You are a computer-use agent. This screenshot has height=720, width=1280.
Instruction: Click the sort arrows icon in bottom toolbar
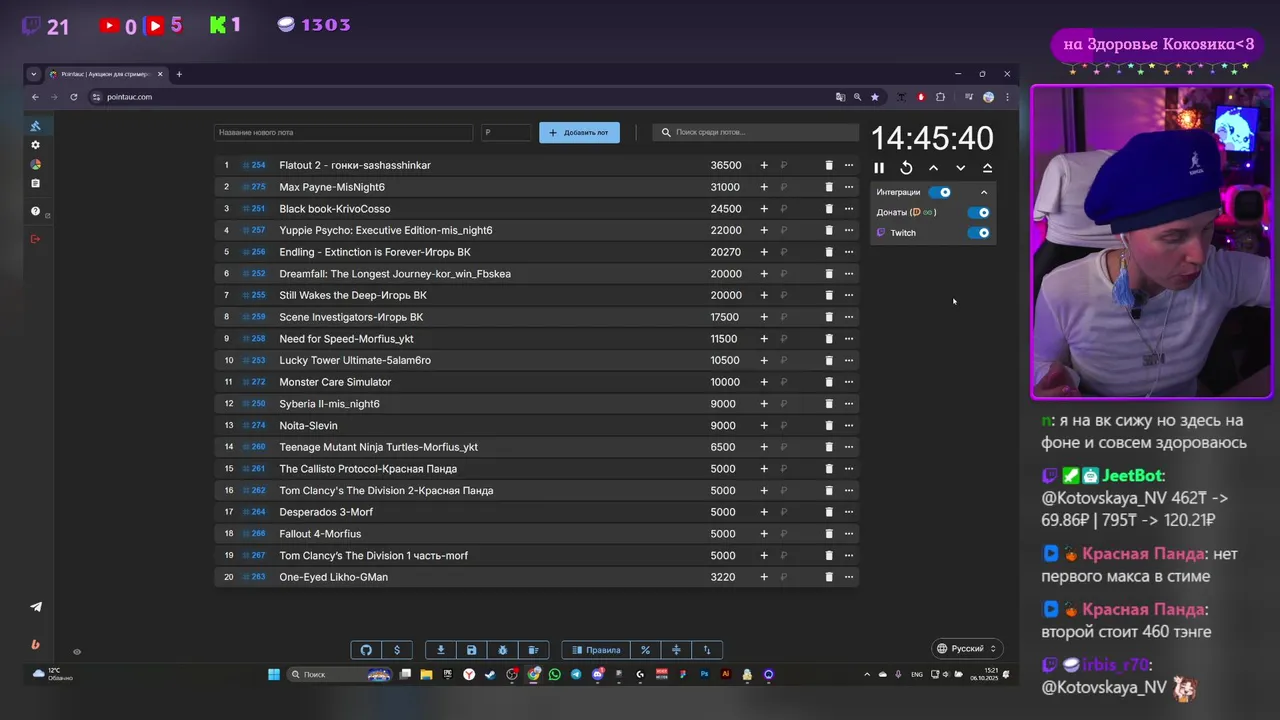[x=707, y=650]
